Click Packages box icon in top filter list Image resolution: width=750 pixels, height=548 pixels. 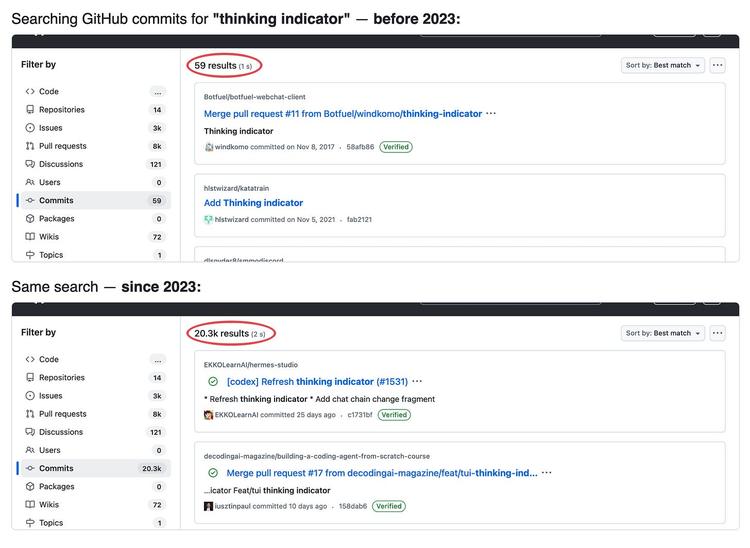[x=30, y=219]
